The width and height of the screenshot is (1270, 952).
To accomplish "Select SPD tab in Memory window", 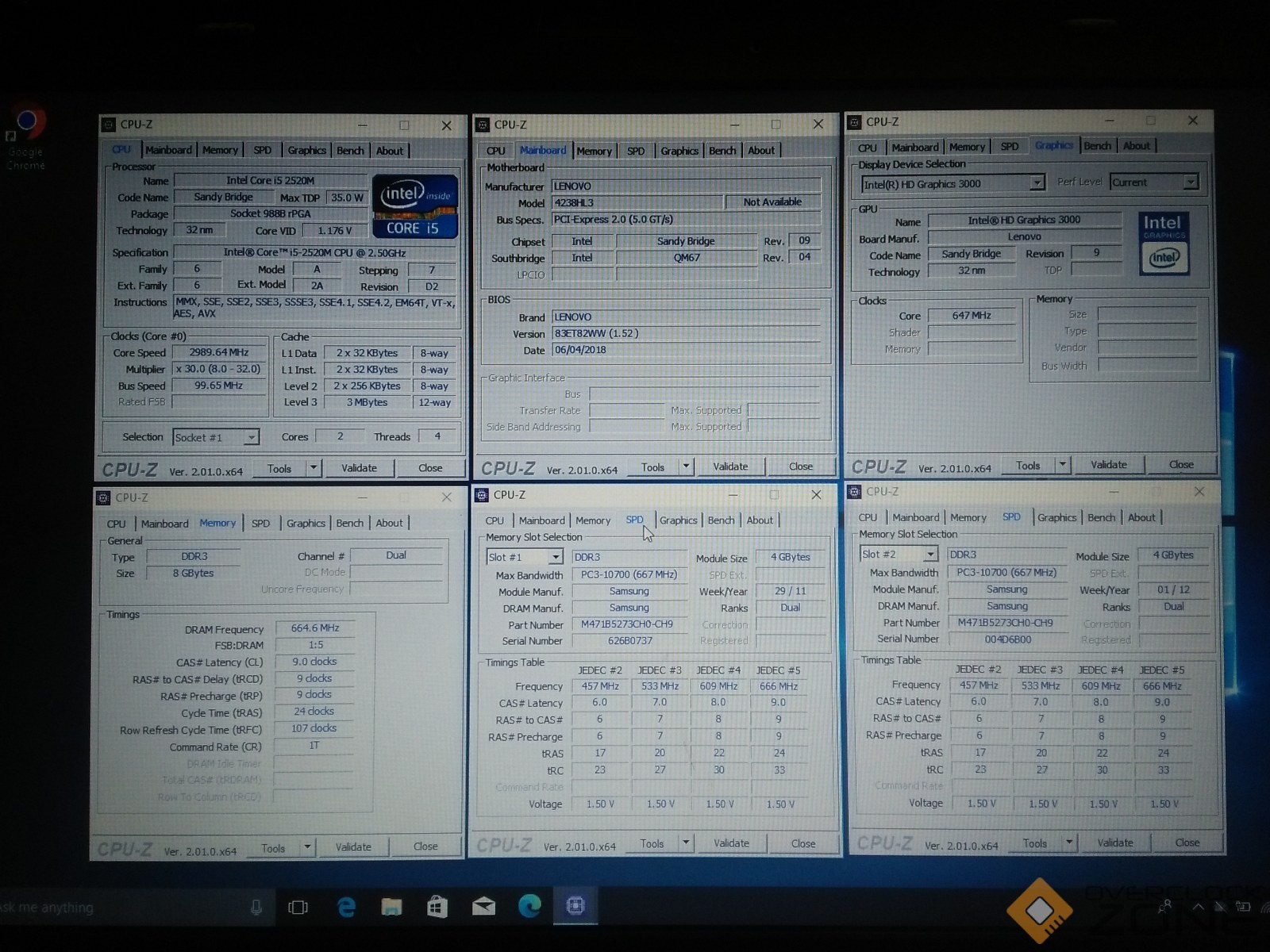I will [260, 524].
